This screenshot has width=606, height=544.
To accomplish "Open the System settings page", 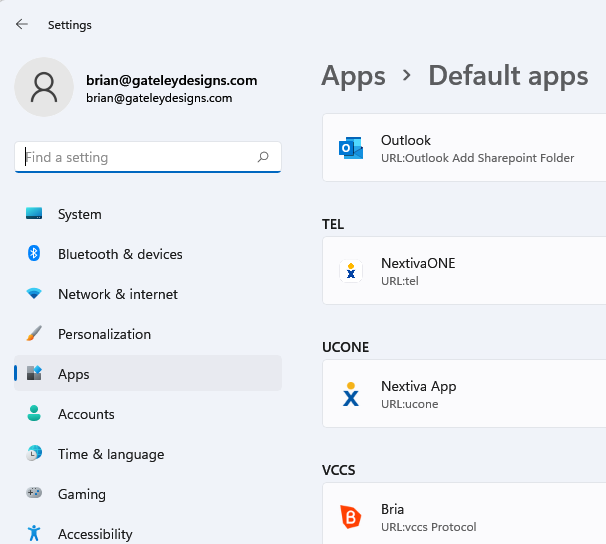I will click(79, 214).
